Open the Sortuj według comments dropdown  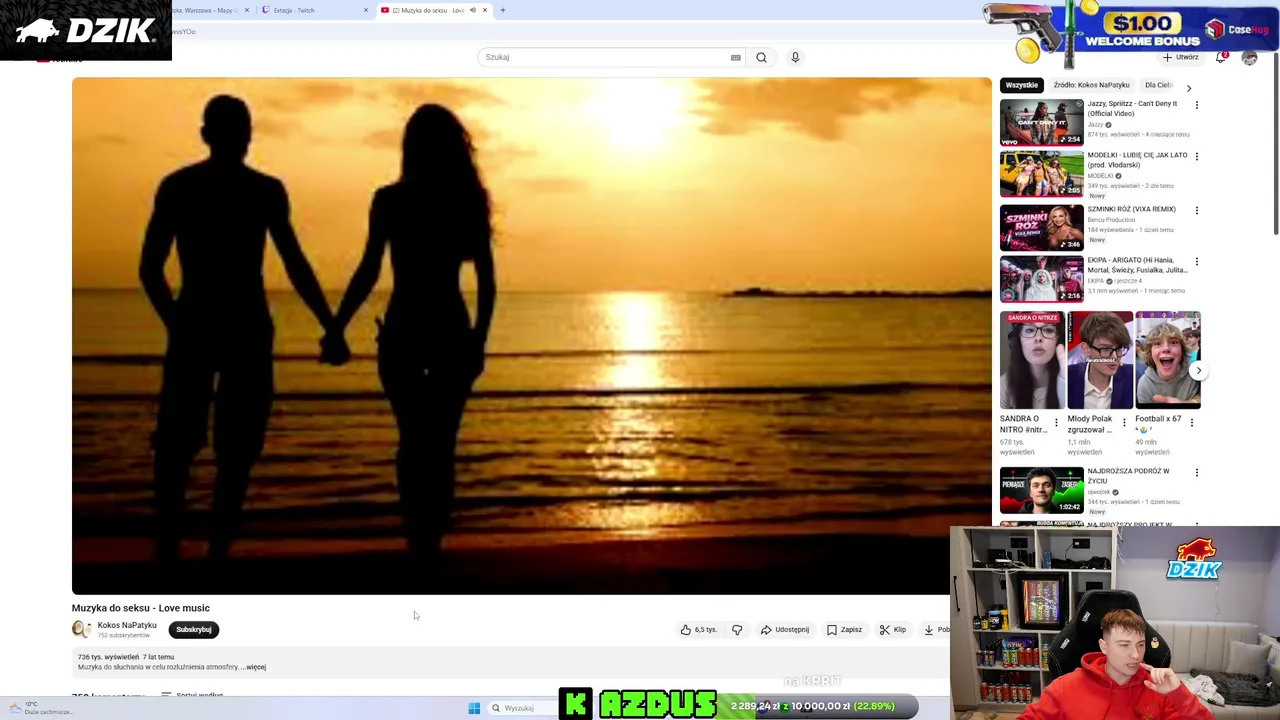(x=192, y=695)
